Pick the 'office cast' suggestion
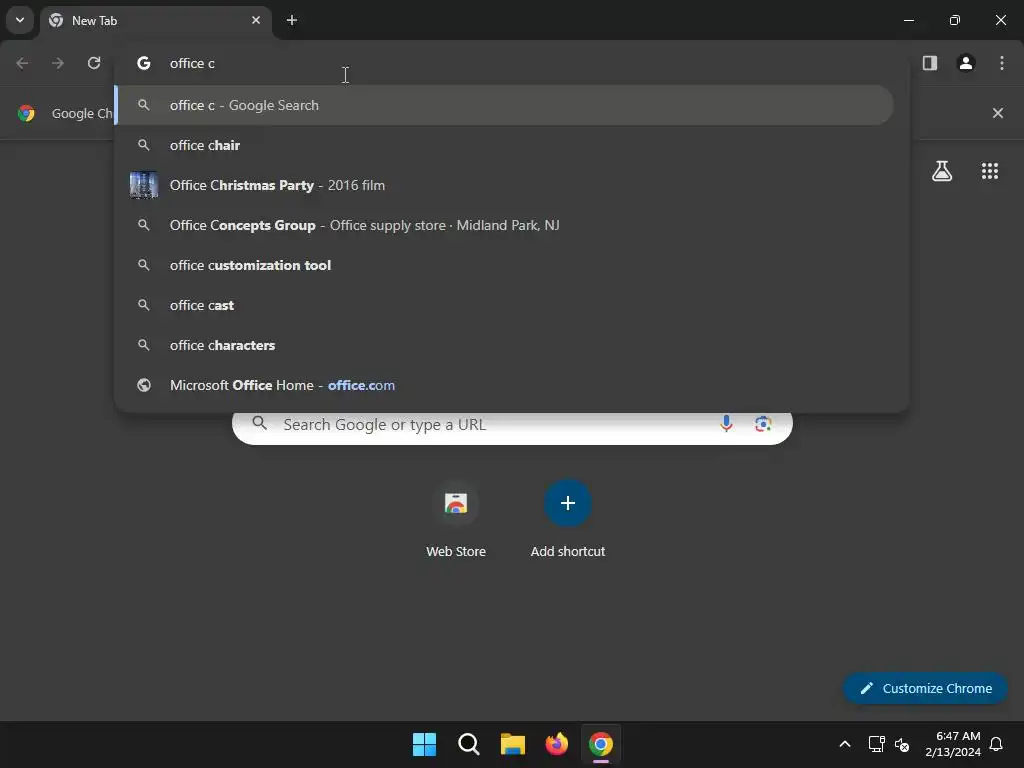 click(504, 305)
